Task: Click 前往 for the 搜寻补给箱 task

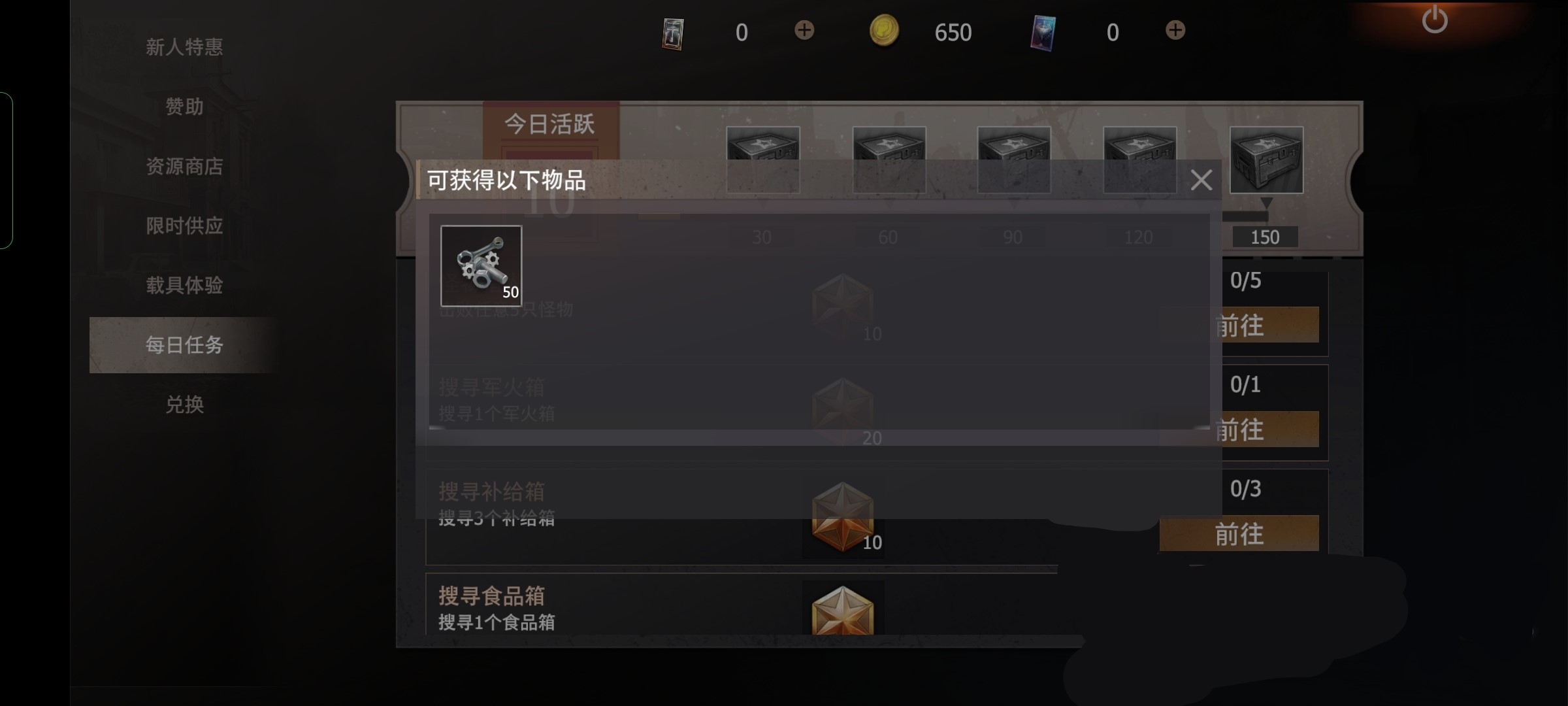Action: pos(1239,533)
